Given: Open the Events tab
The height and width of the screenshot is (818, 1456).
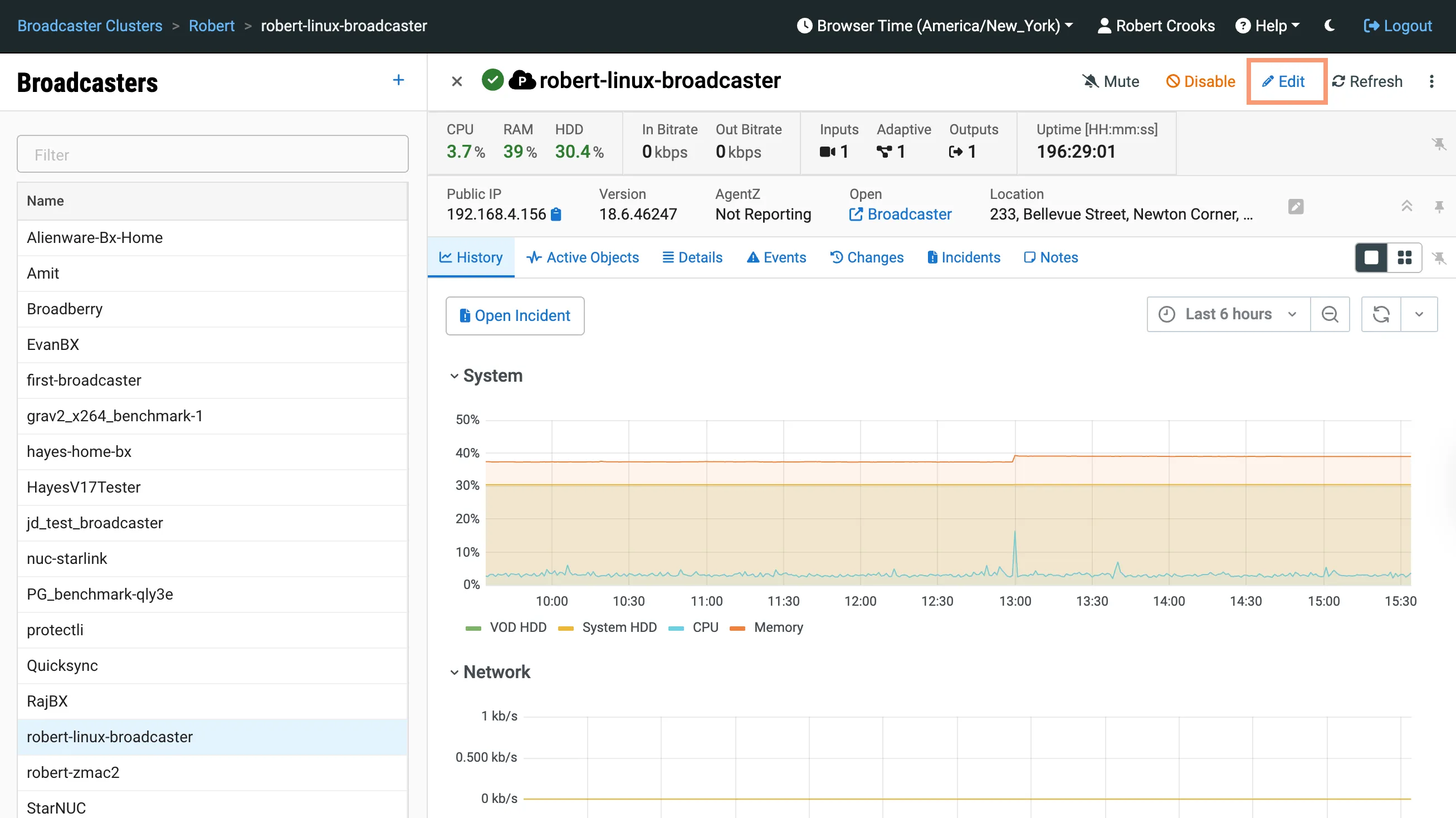Looking at the screenshot, I should pos(776,258).
